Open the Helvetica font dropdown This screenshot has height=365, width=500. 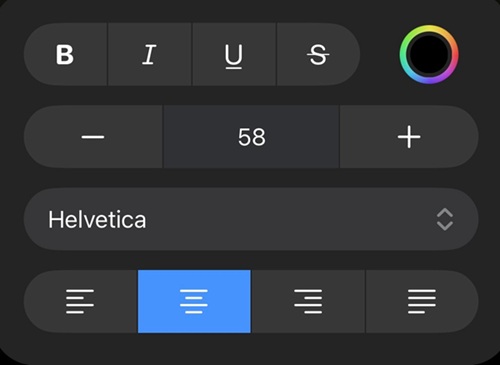click(251, 219)
